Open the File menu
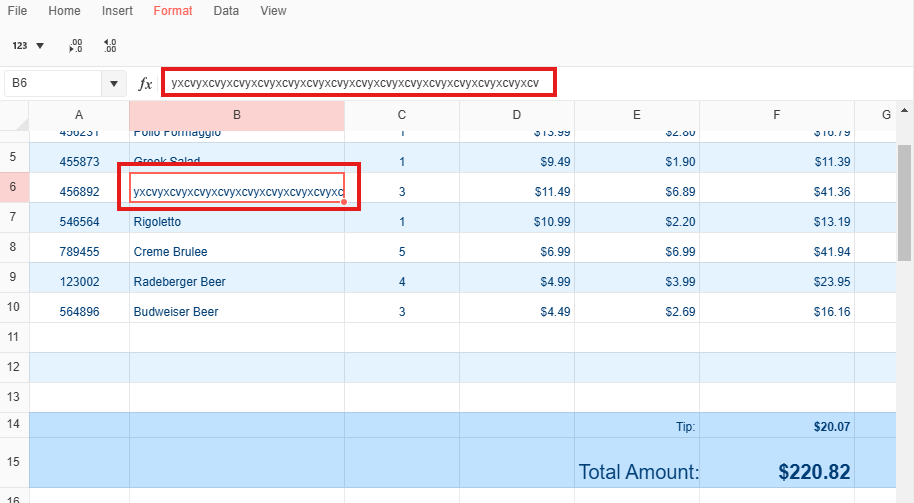This screenshot has height=503, width=914. (x=17, y=11)
